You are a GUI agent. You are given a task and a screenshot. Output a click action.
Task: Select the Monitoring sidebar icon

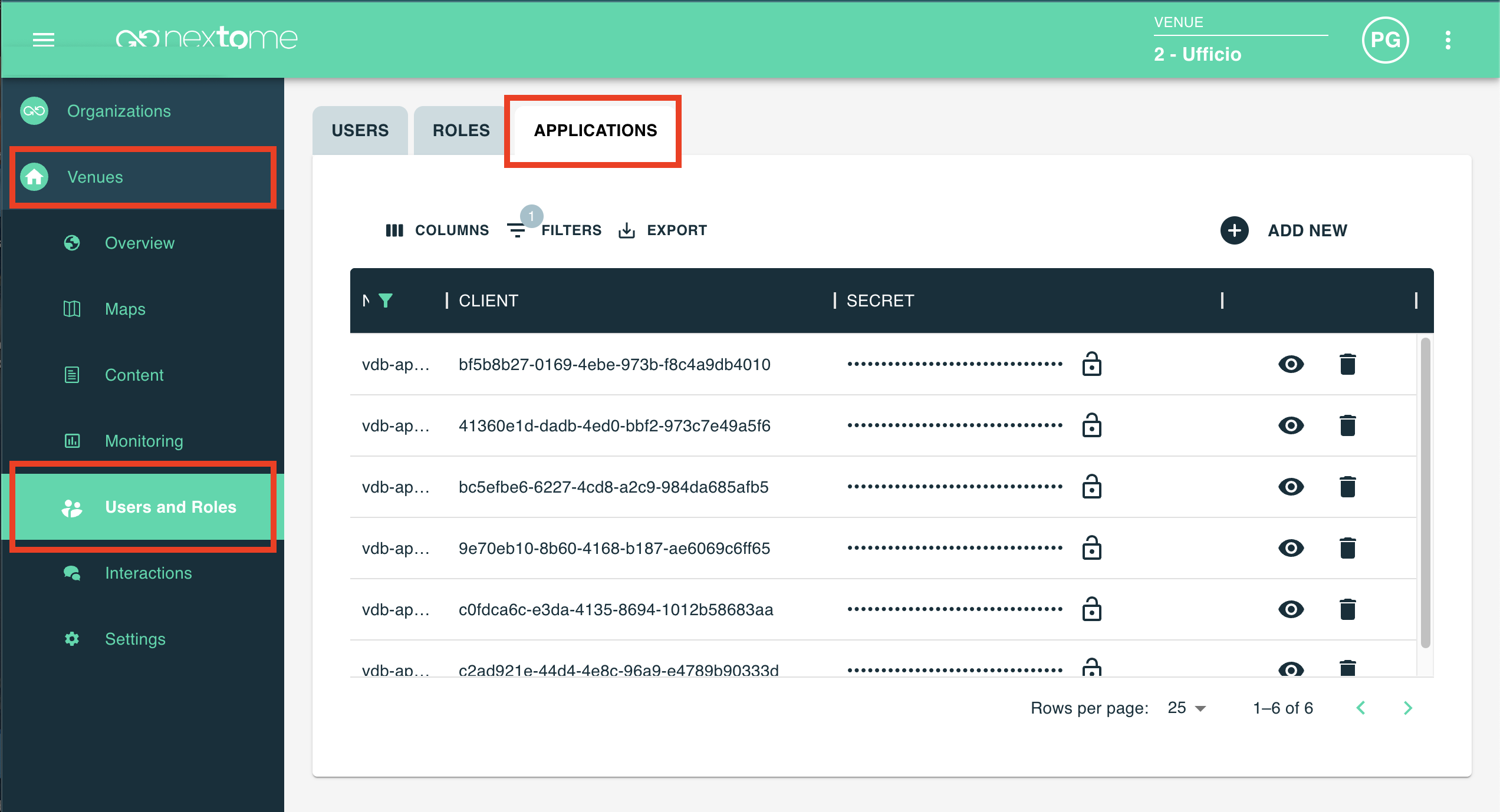[71, 441]
